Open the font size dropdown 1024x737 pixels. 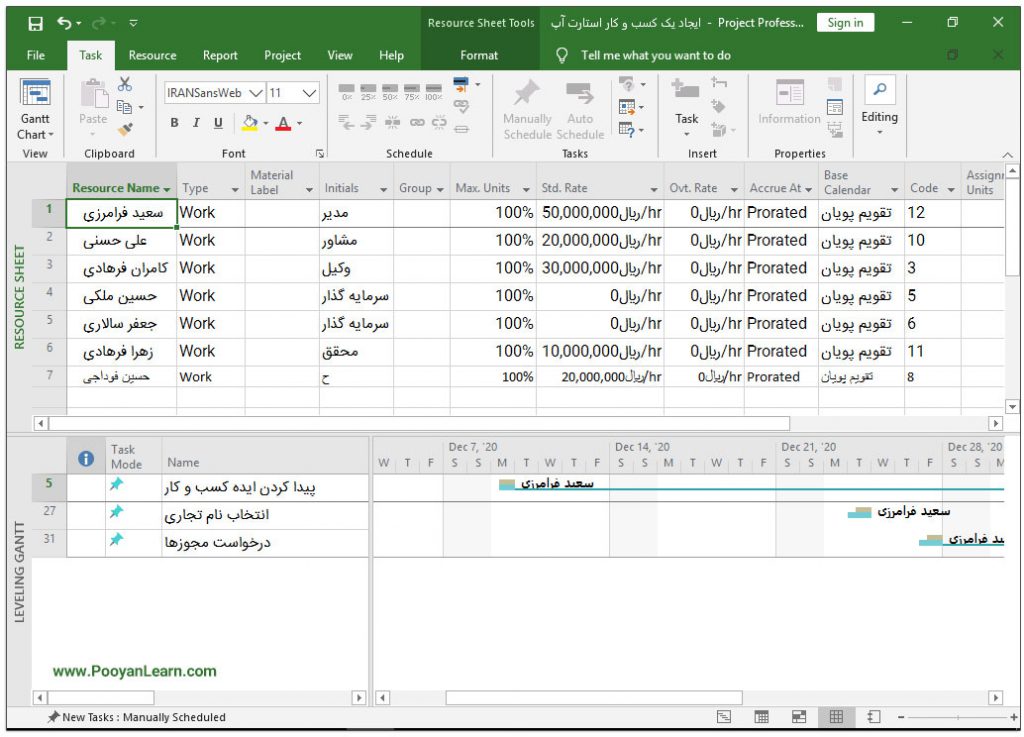click(310, 93)
